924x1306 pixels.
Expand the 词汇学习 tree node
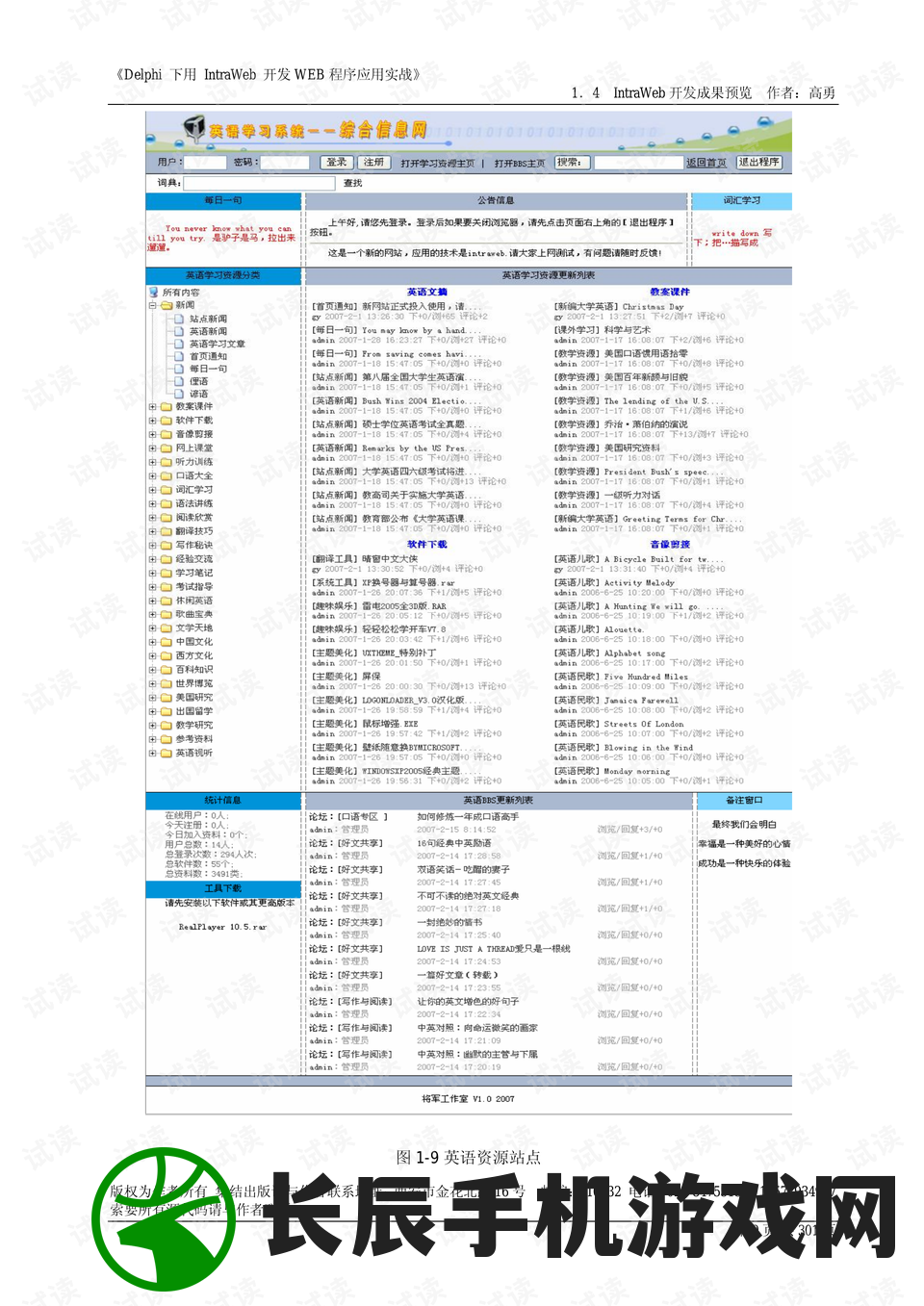point(152,490)
